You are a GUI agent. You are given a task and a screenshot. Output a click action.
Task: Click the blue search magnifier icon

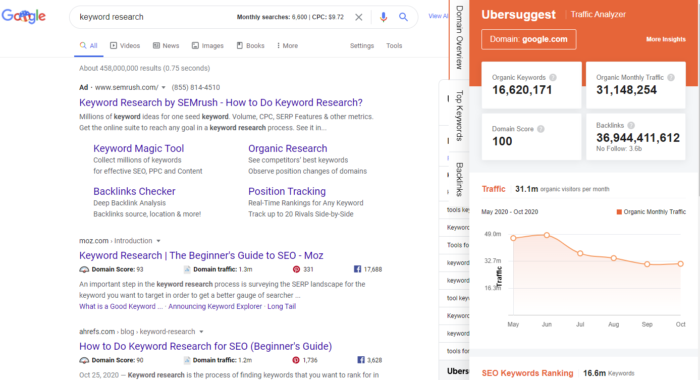tap(403, 17)
